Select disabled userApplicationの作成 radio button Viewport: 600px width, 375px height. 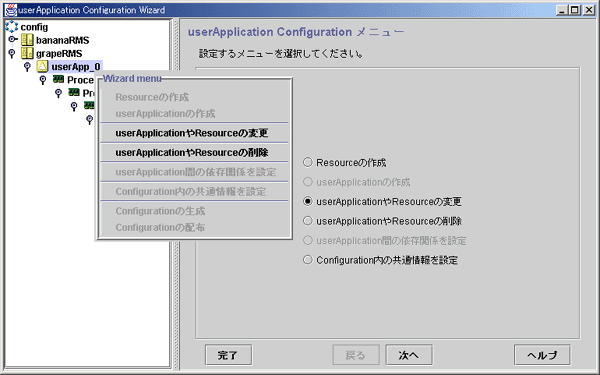tap(308, 182)
